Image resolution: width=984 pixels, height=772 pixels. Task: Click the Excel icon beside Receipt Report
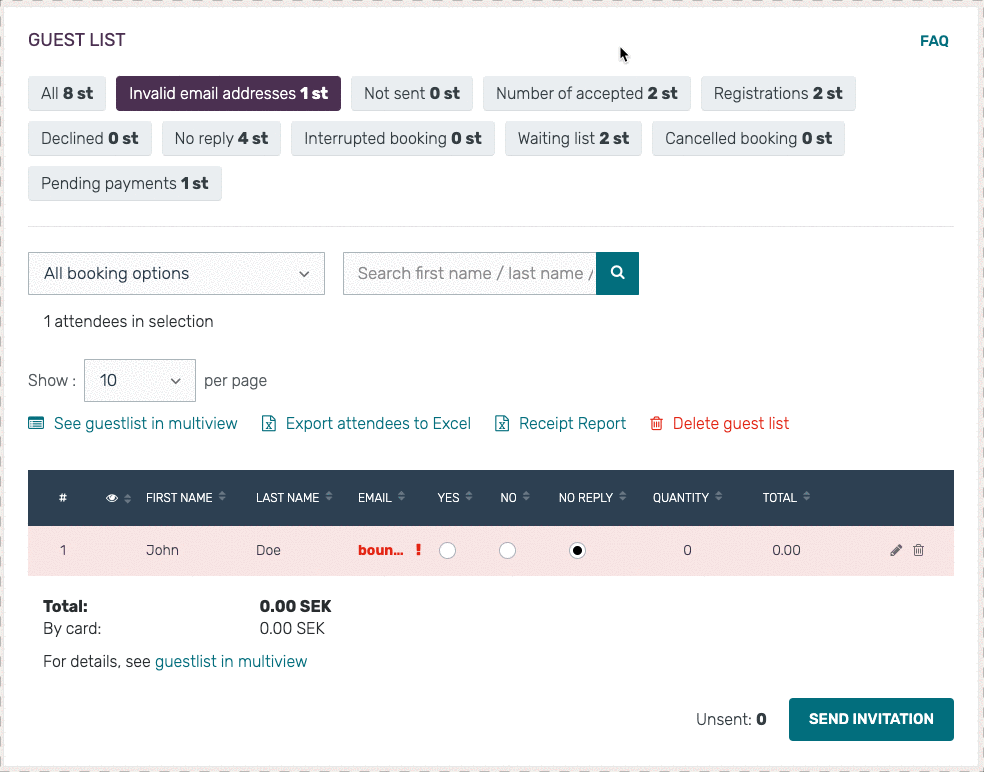tap(502, 424)
